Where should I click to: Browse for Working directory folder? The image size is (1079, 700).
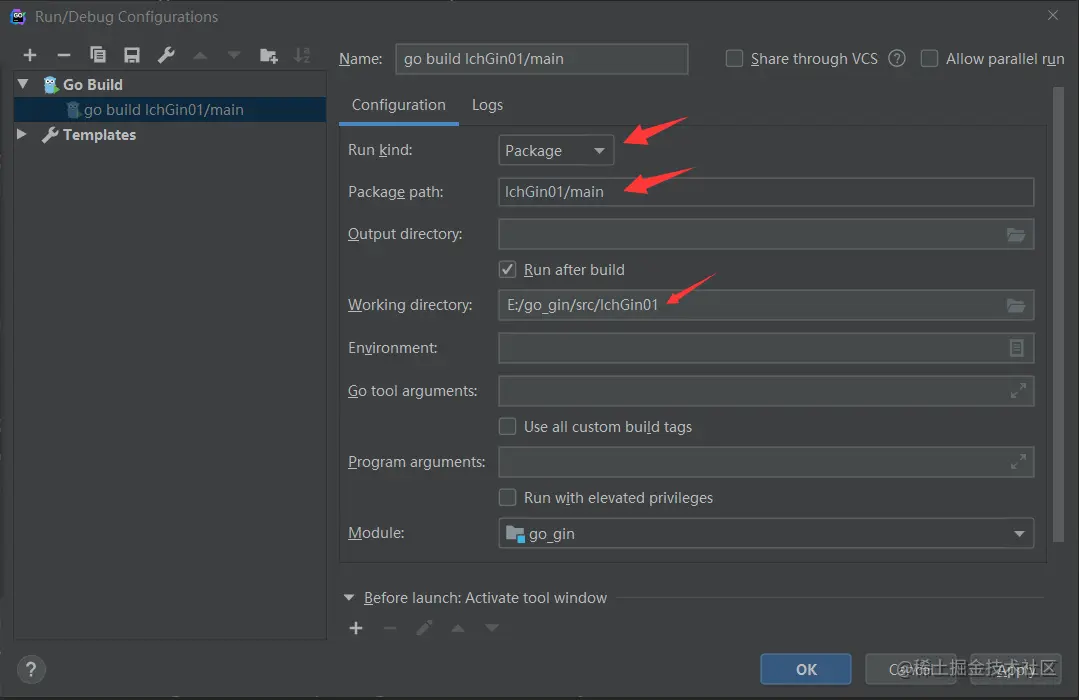tap(1016, 305)
